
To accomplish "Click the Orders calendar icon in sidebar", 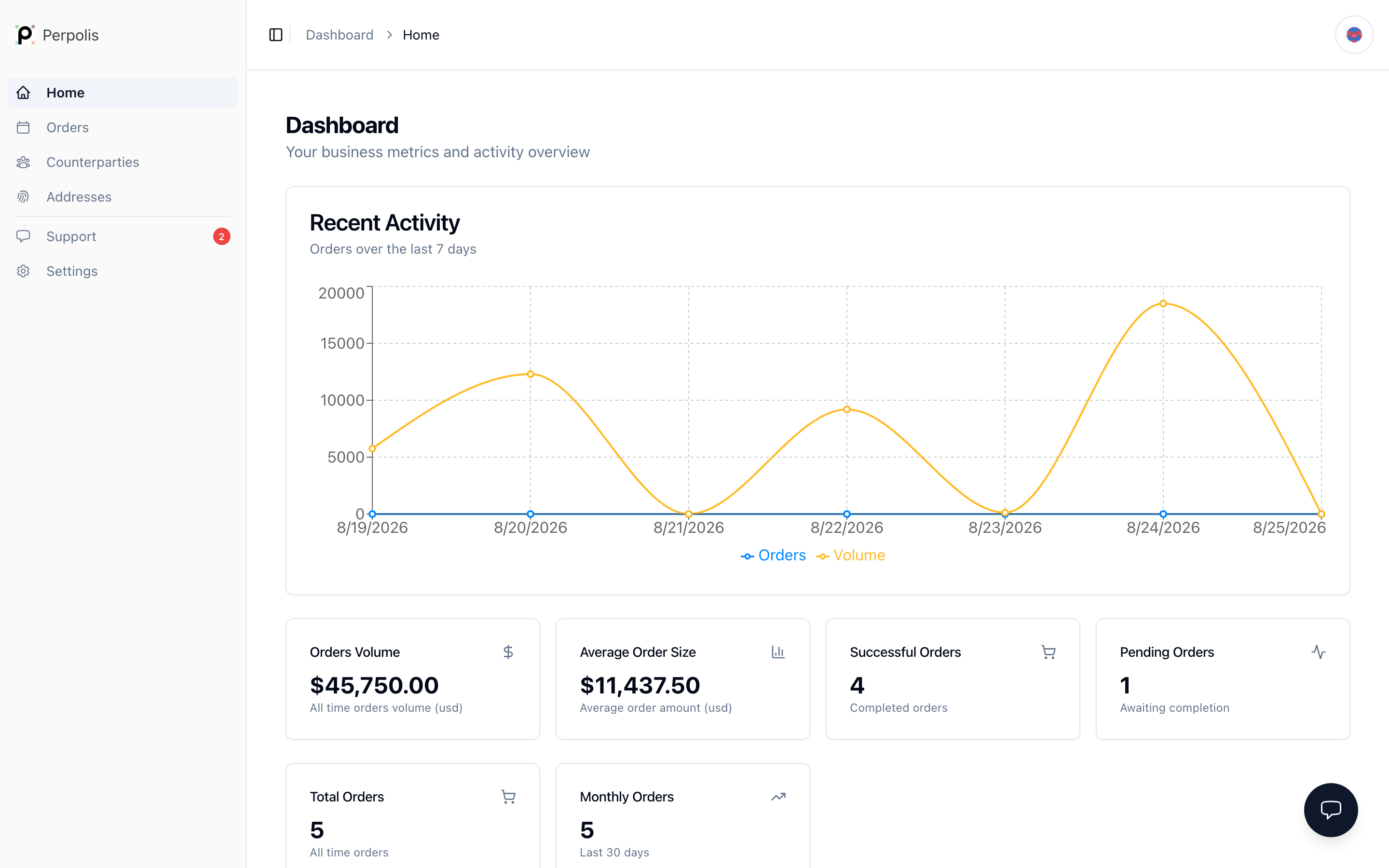I will [x=24, y=127].
